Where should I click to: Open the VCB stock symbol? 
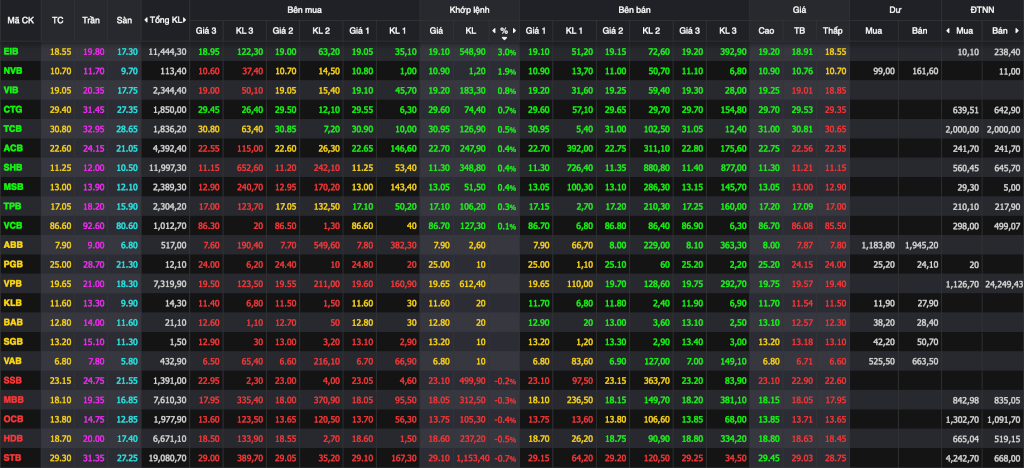(x=12, y=224)
